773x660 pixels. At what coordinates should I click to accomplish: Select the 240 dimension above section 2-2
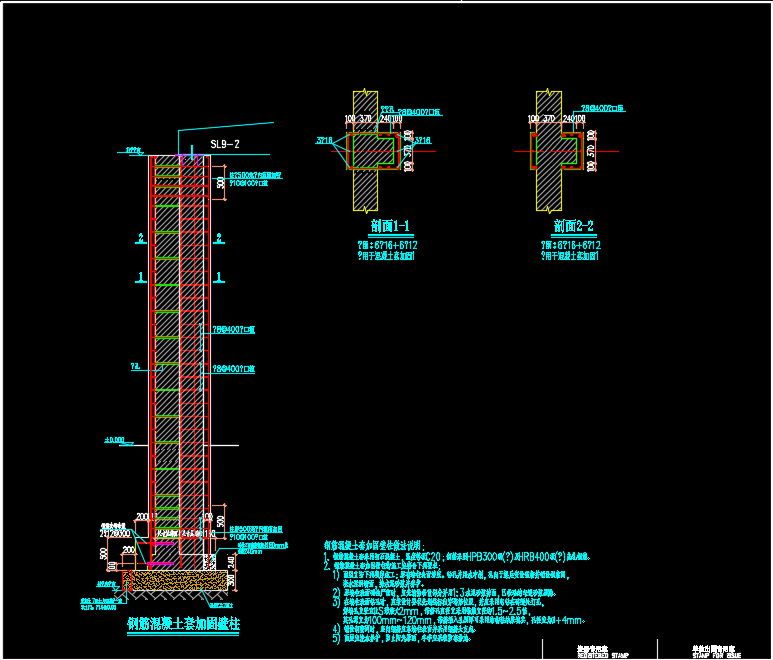point(569,119)
